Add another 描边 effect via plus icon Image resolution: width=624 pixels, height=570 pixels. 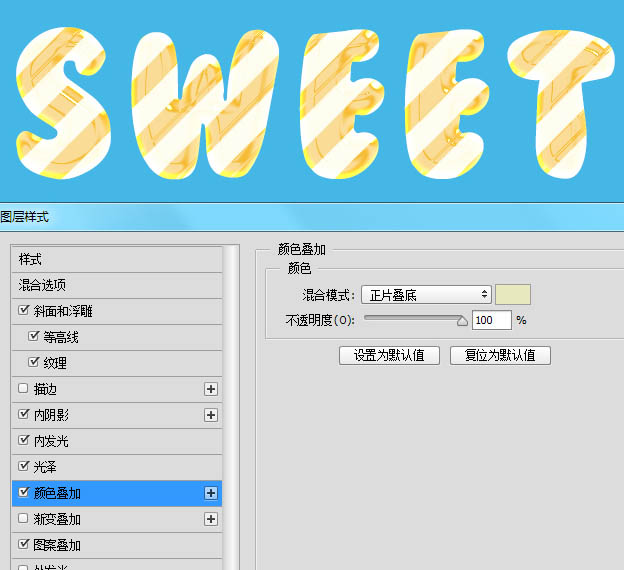[x=211, y=389]
